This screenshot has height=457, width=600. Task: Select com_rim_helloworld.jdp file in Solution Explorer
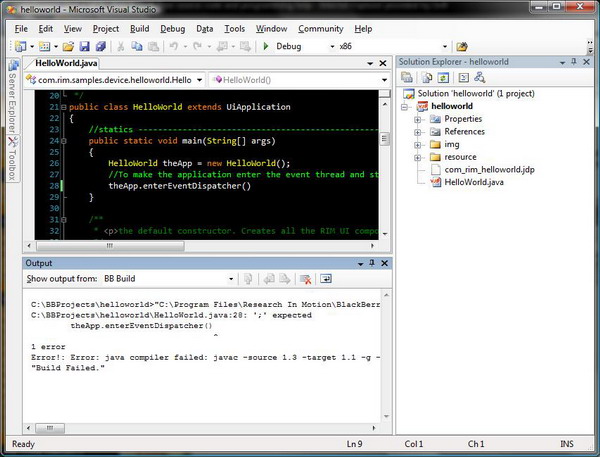tap(489, 170)
